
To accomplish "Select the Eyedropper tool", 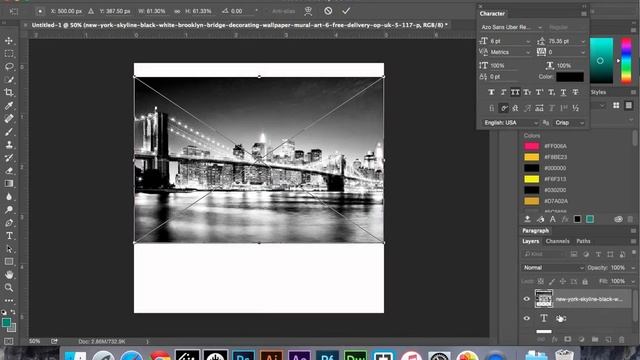I will (9, 106).
